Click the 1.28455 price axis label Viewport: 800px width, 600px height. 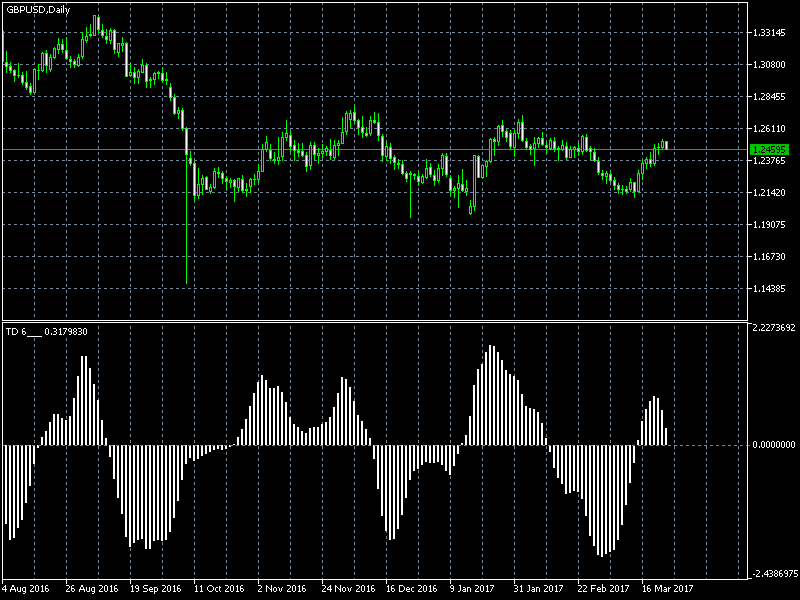[769, 96]
